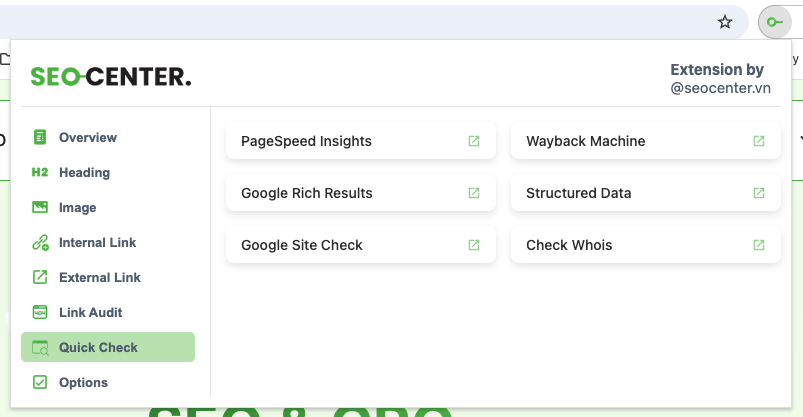Click the External Link arrow icon in sidebar
This screenshot has width=803, height=417.
(x=40, y=277)
